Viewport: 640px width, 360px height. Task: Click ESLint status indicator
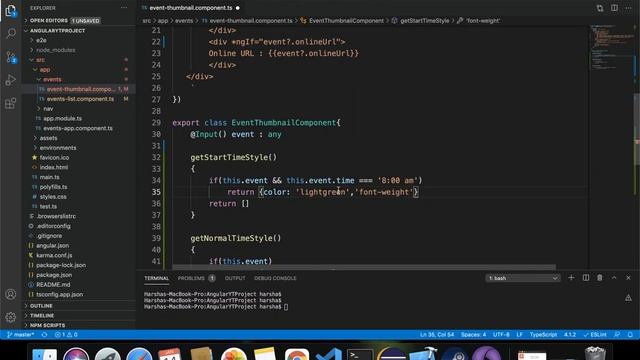pos(595,335)
